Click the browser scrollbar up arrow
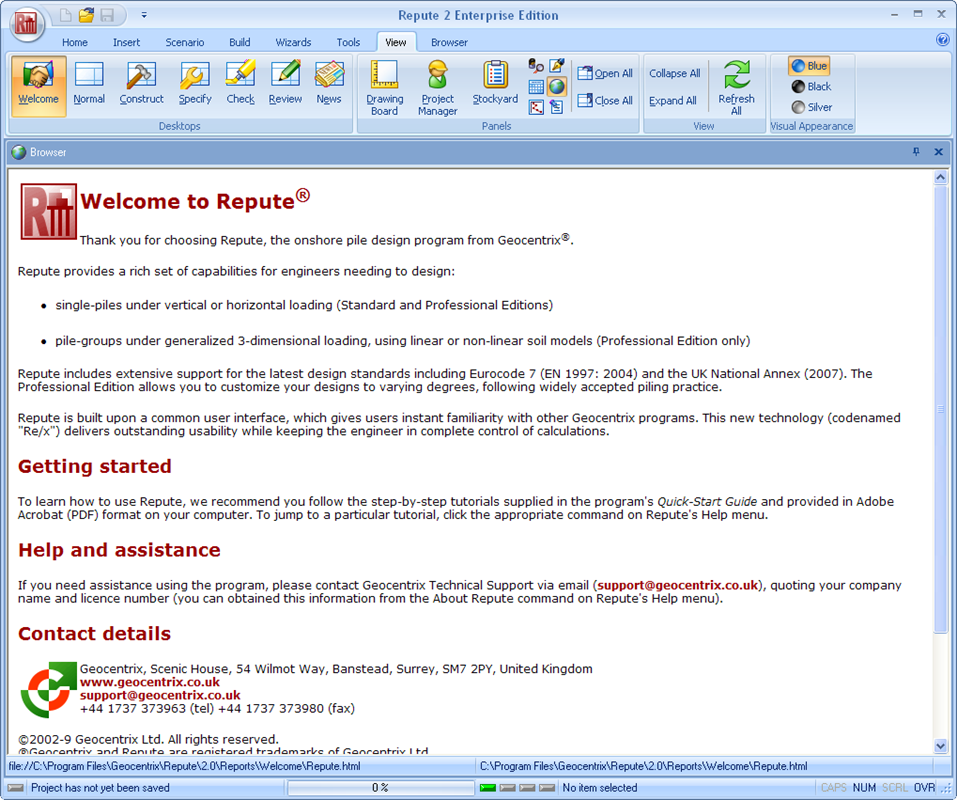 click(940, 178)
